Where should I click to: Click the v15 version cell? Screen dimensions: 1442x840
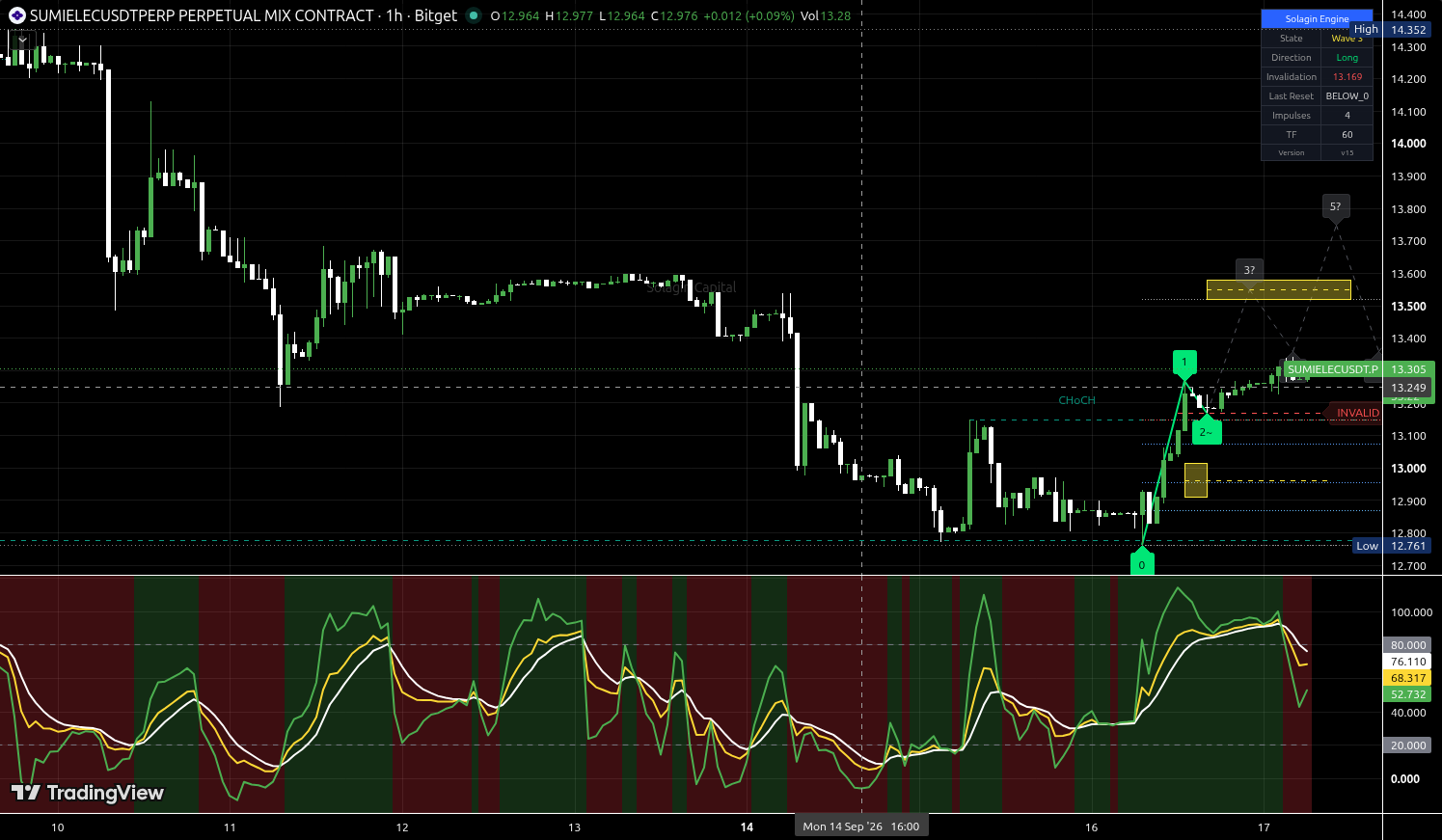point(1347,152)
